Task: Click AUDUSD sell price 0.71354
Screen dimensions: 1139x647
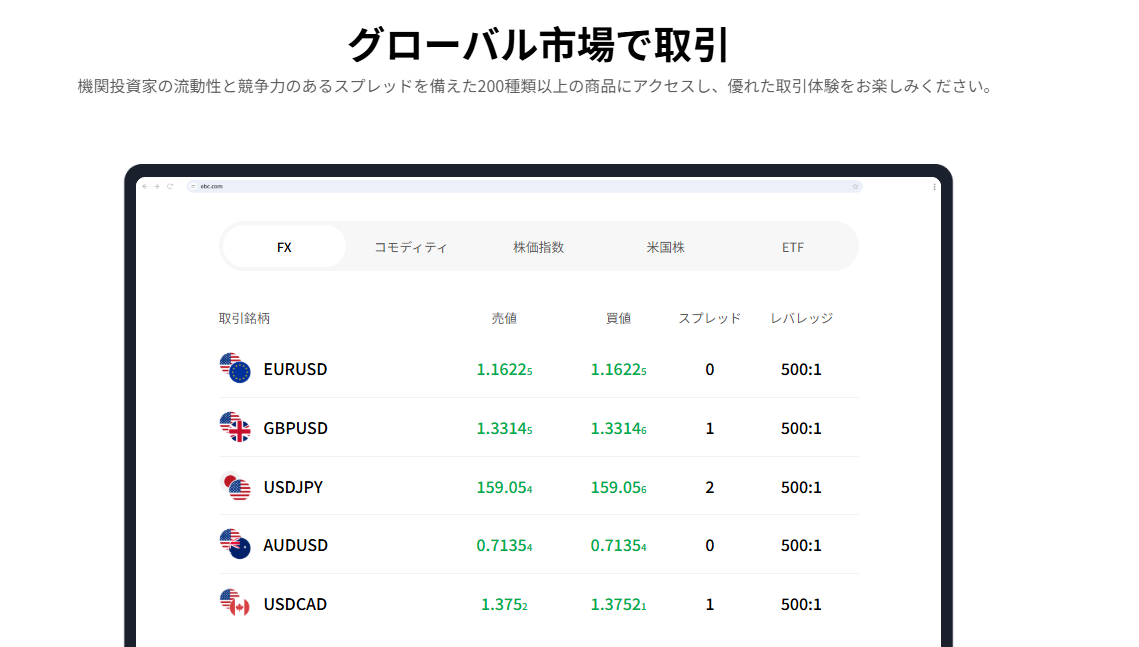Action: tap(504, 545)
